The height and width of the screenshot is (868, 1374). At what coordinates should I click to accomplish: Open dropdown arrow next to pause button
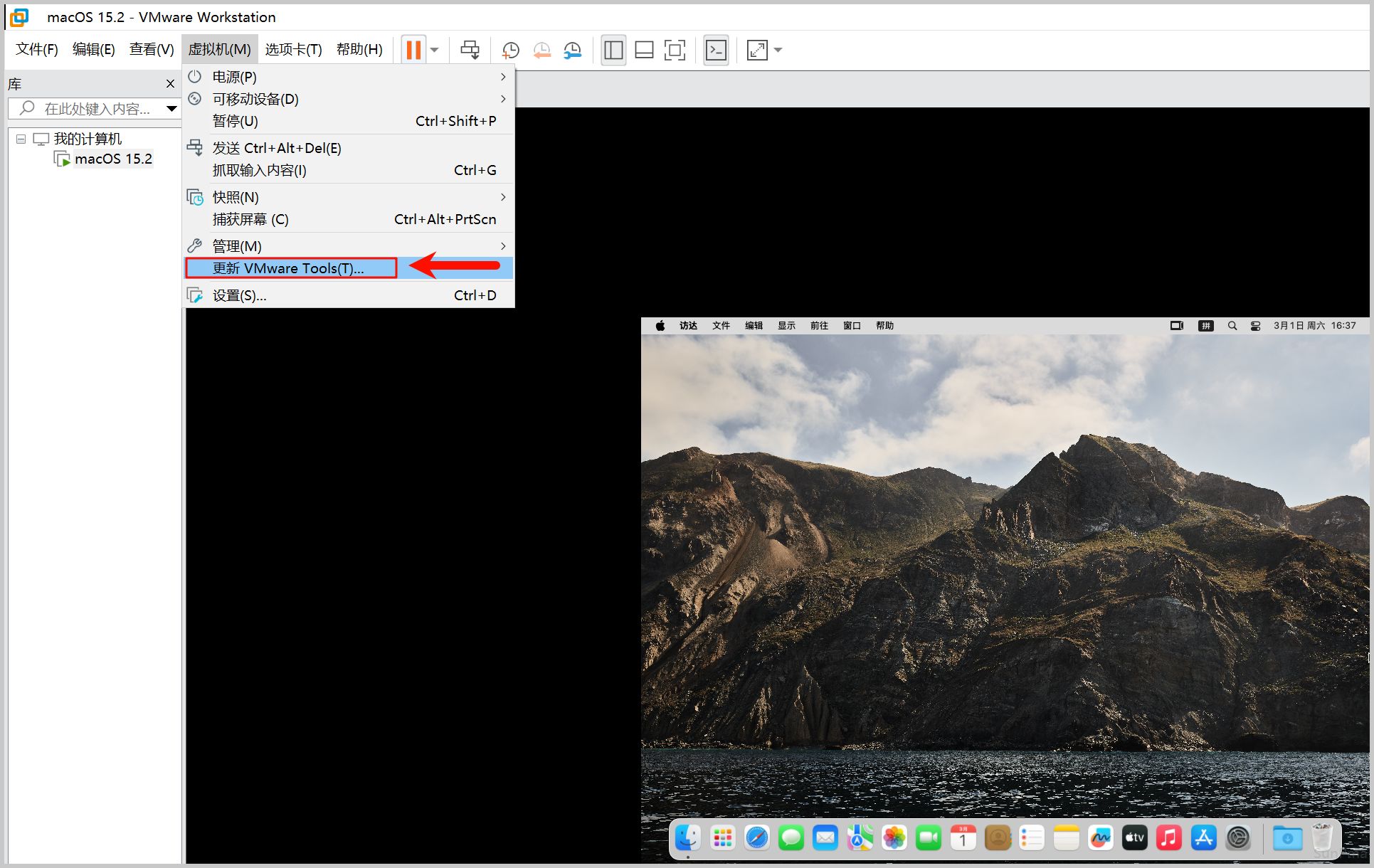click(435, 50)
